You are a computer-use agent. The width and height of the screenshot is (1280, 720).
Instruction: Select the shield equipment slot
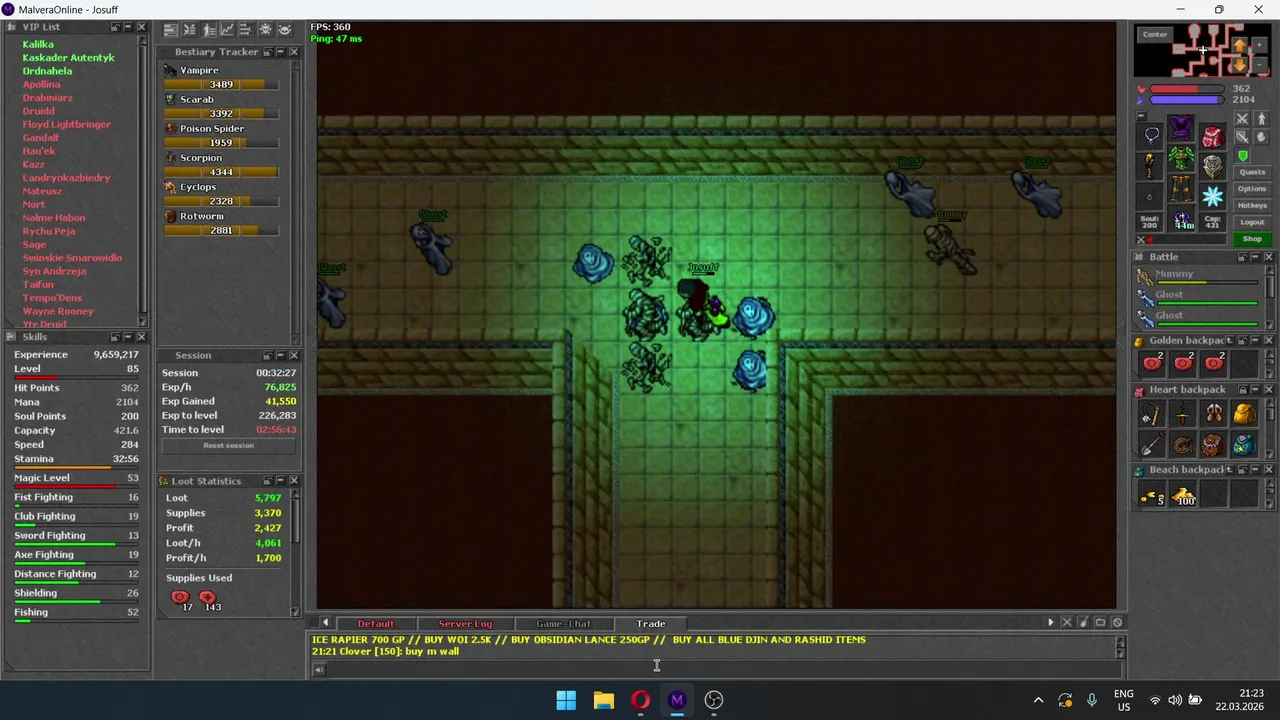point(1212,167)
